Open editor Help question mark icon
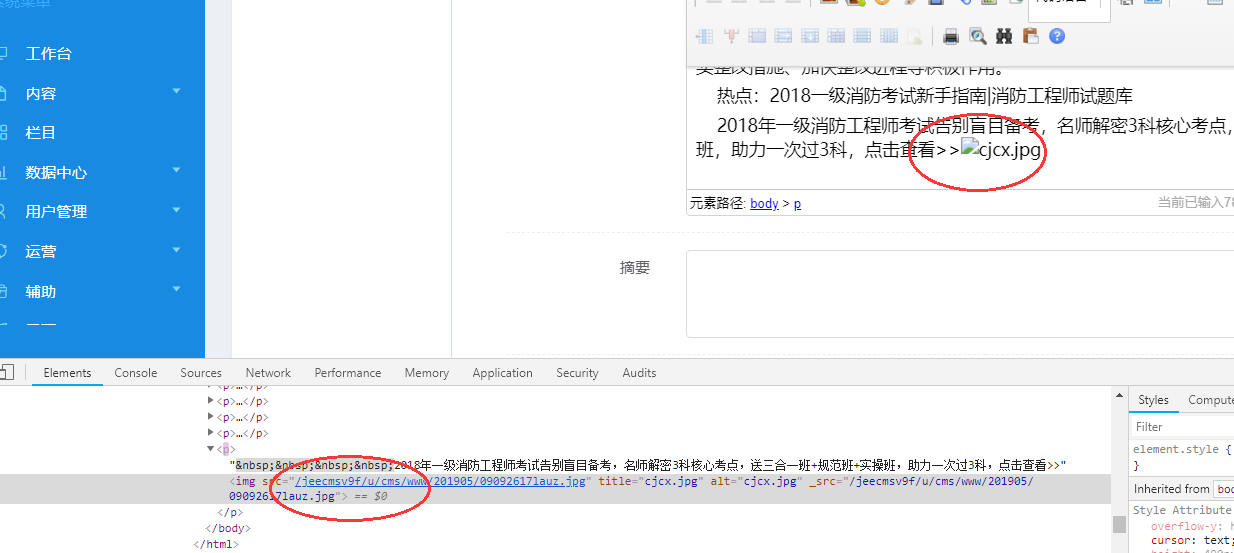 tap(1057, 36)
